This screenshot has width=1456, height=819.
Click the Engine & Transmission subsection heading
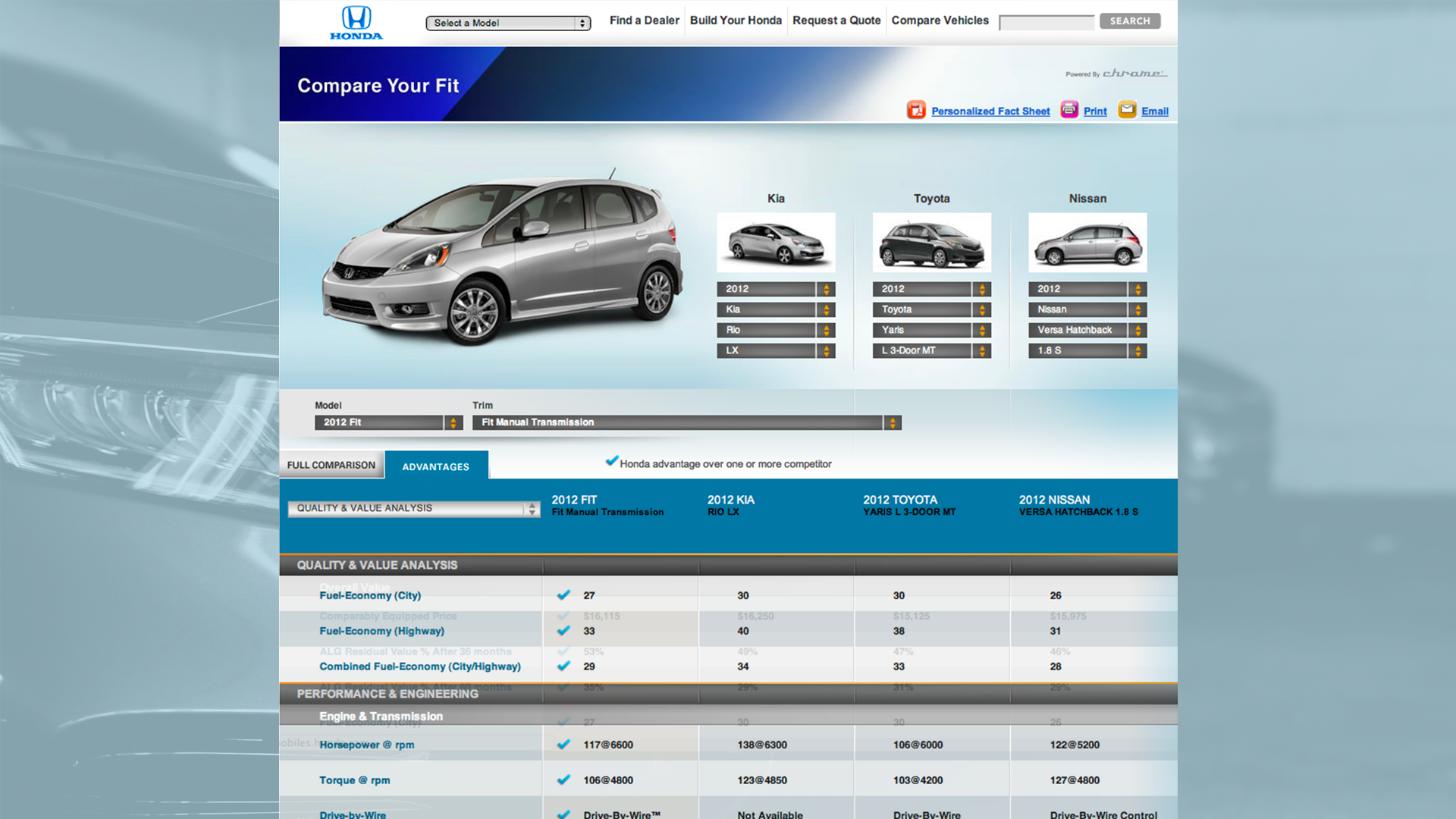pyautogui.click(x=381, y=716)
